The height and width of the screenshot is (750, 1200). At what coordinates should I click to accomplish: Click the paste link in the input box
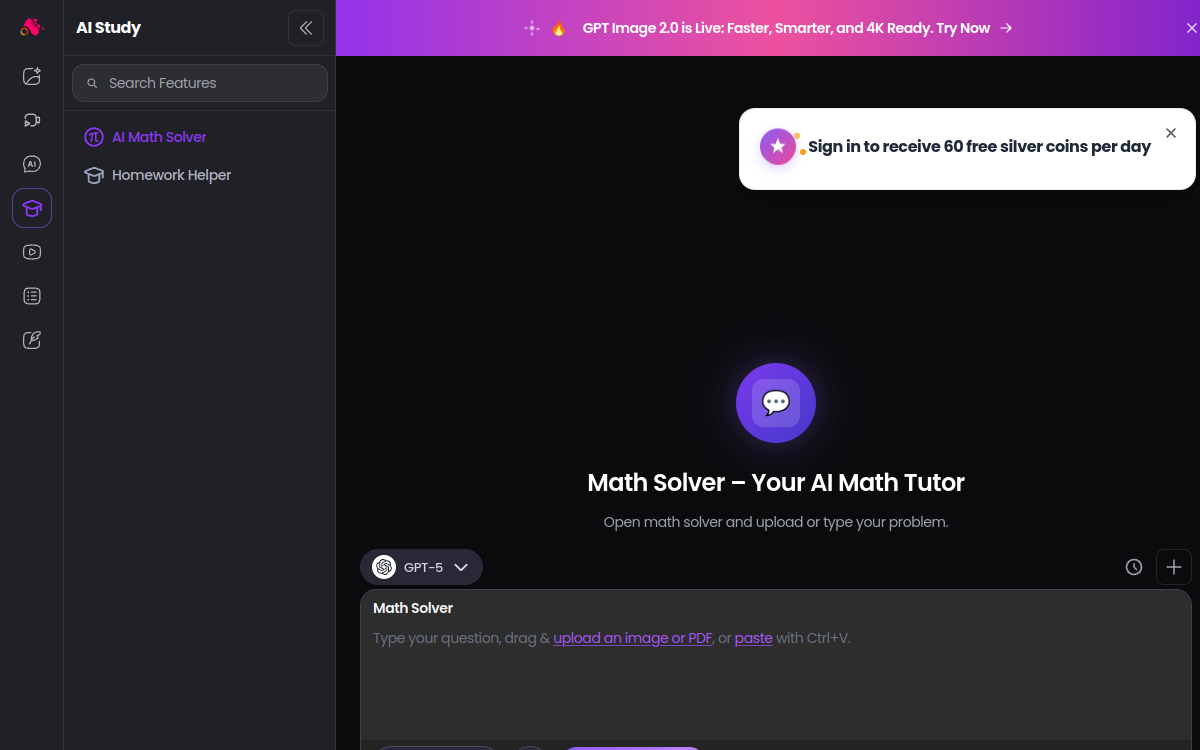753,638
